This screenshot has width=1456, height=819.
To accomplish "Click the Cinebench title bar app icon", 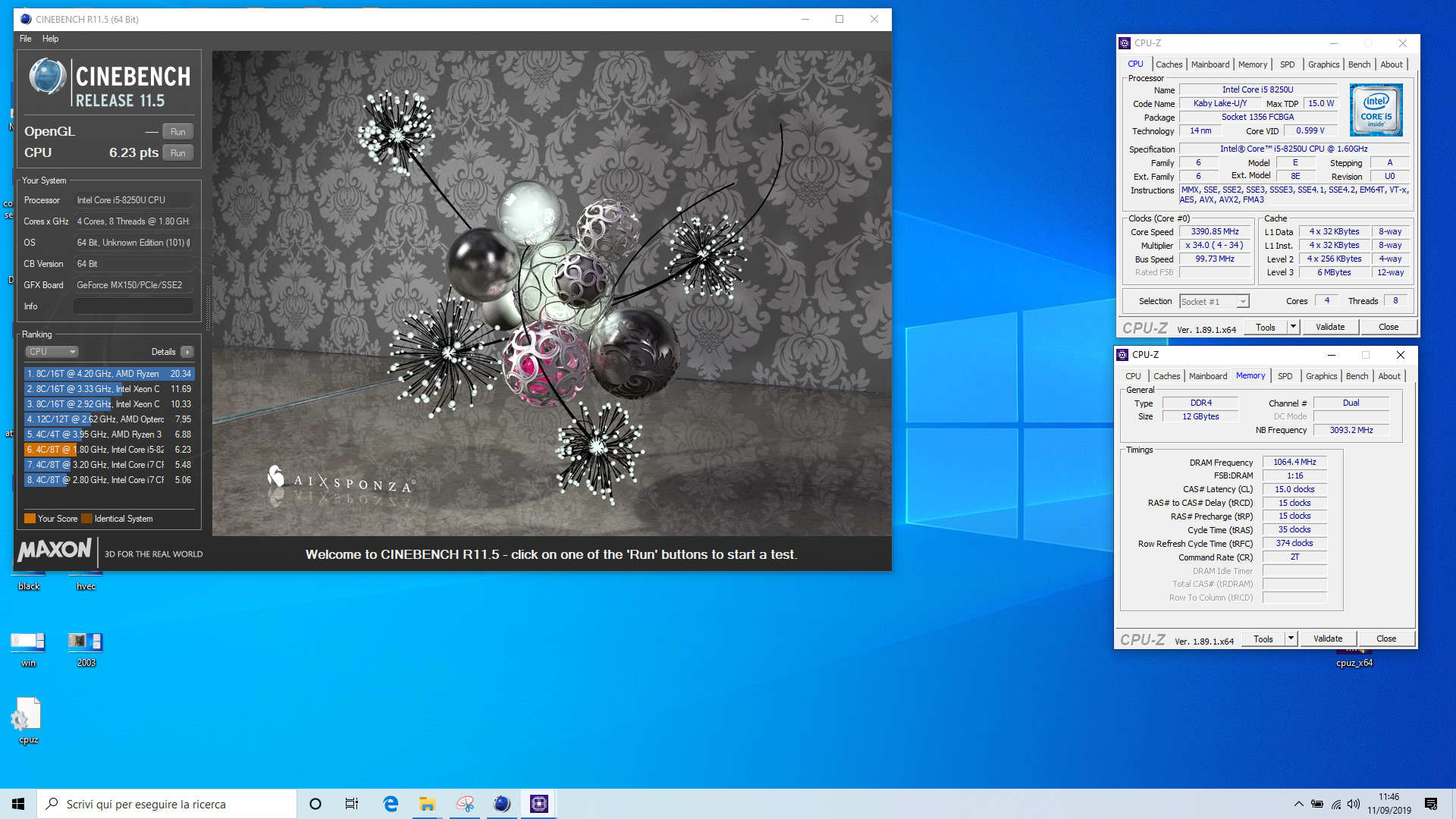I will (x=26, y=19).
